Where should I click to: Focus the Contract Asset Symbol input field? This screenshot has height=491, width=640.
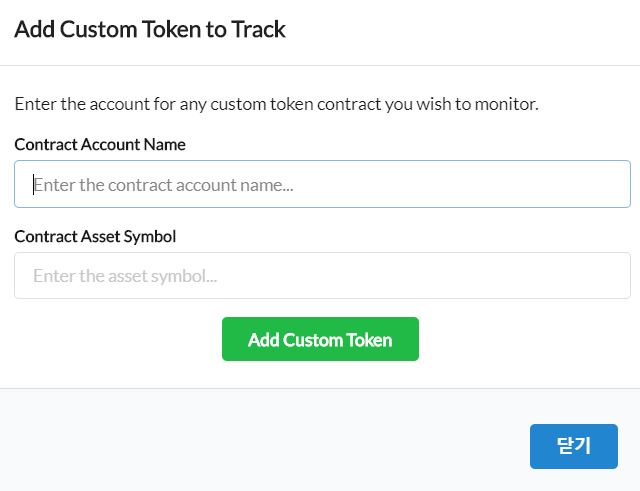click(322, 276)
